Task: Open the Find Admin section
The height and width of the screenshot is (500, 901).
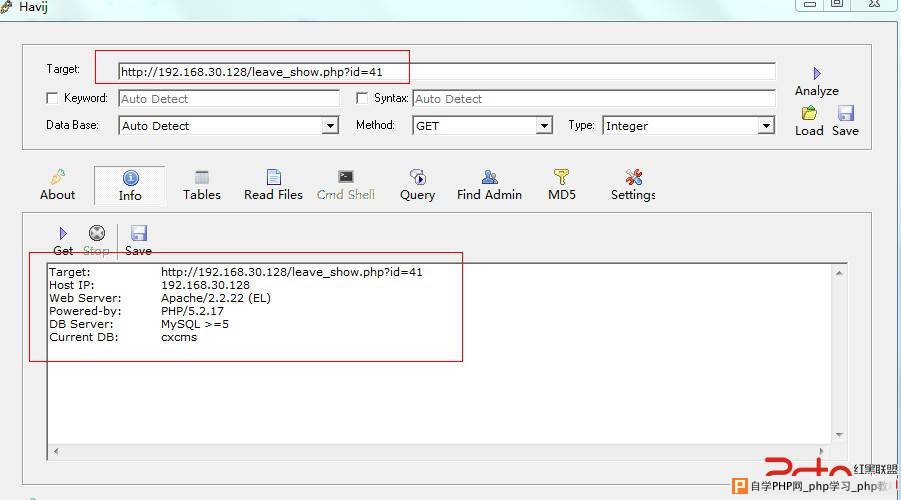Action: tap(490, 185)
